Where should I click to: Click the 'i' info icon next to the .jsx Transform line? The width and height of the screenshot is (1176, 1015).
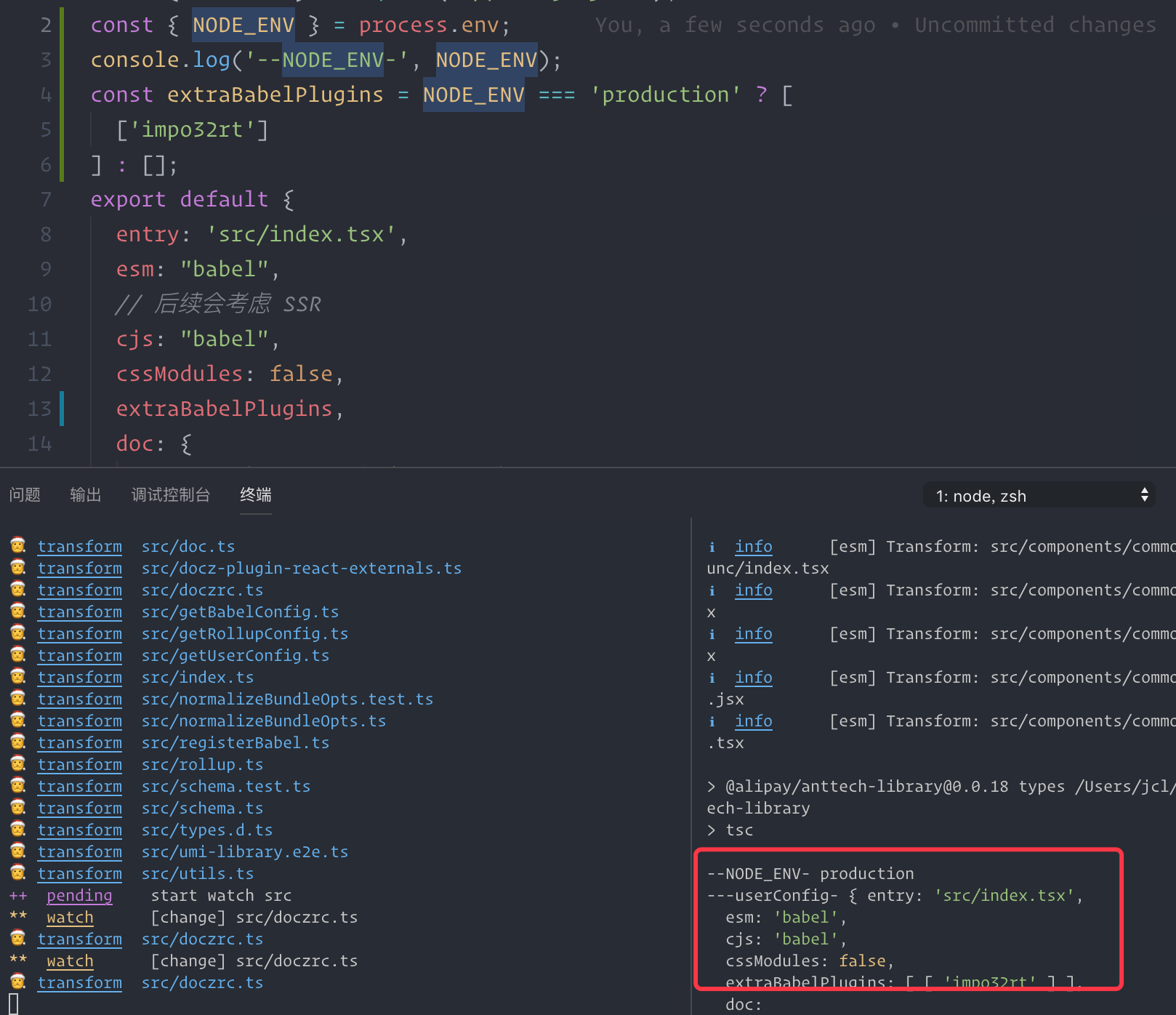(712, 677)
